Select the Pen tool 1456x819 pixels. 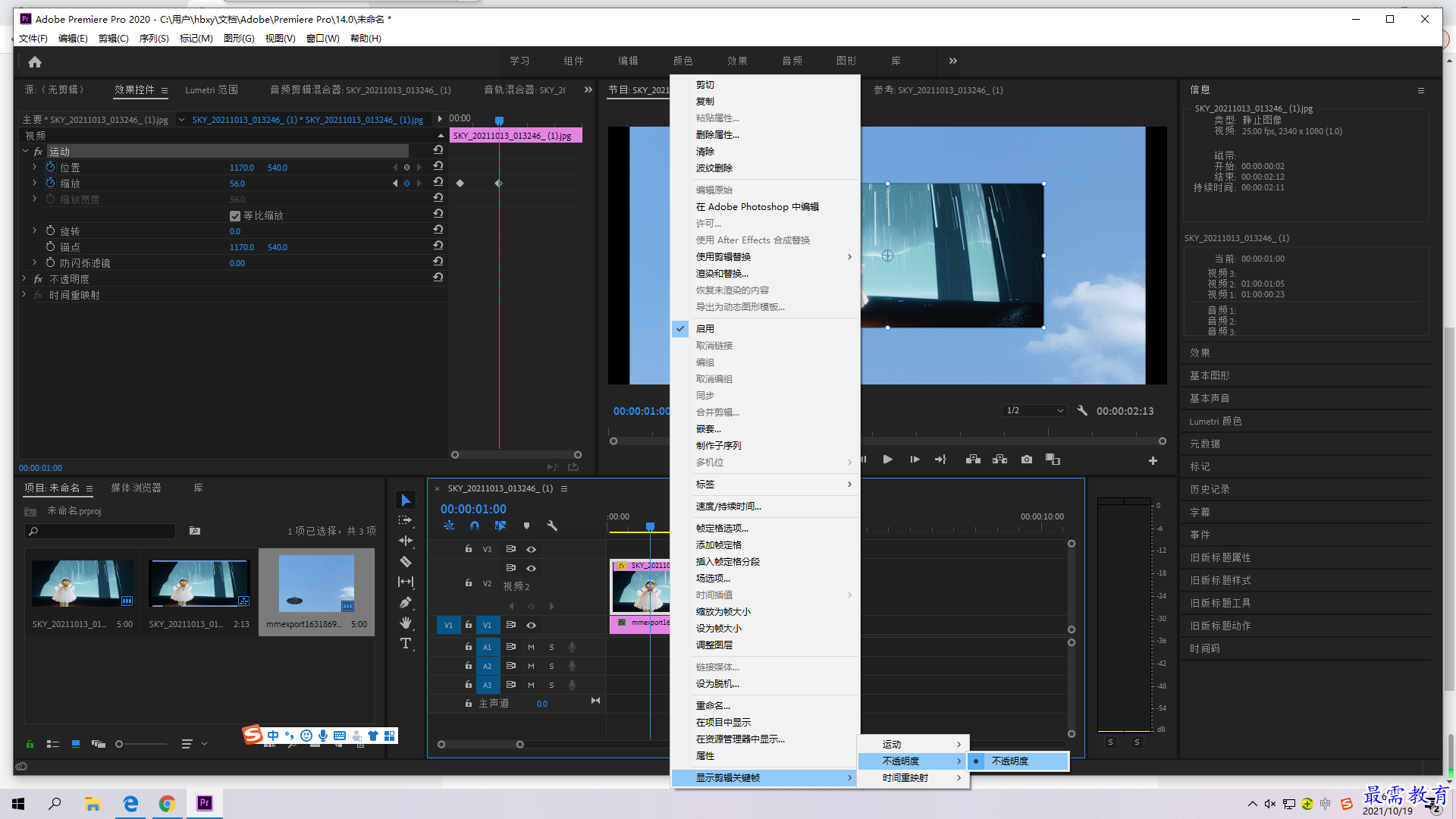tap(406, 602)
